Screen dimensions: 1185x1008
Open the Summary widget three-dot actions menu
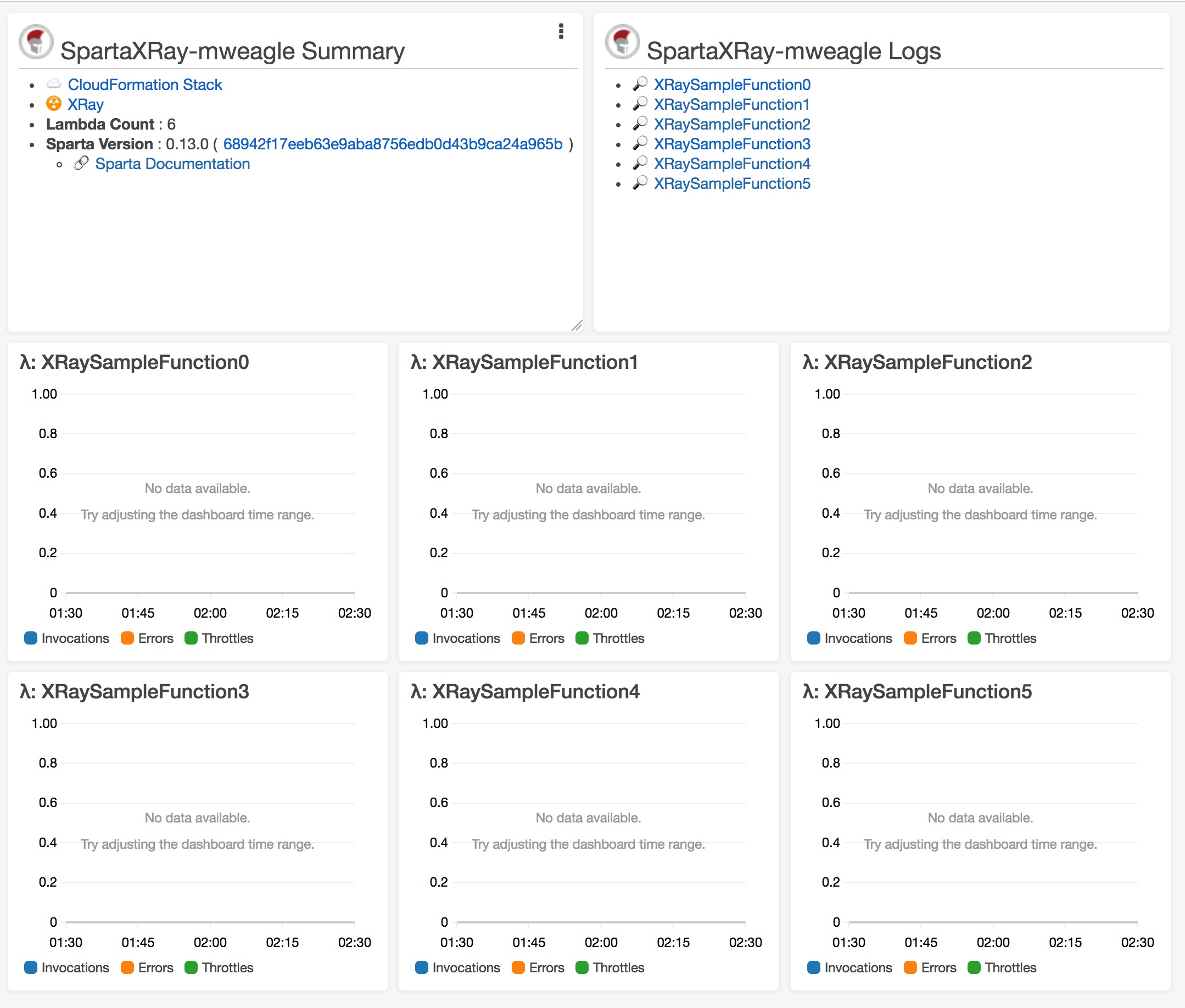(561, 31)
